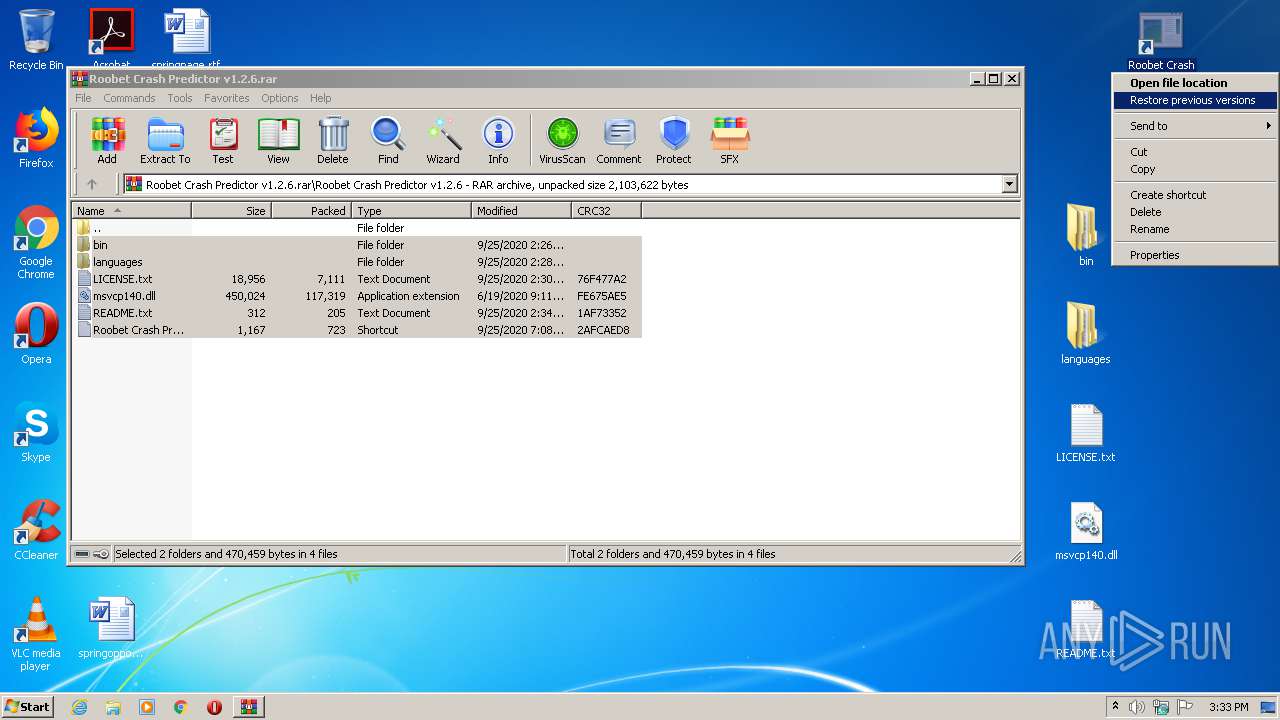
Task: Click the Protect shield icon
Action: pyautogui.click(x=674, y=141)
